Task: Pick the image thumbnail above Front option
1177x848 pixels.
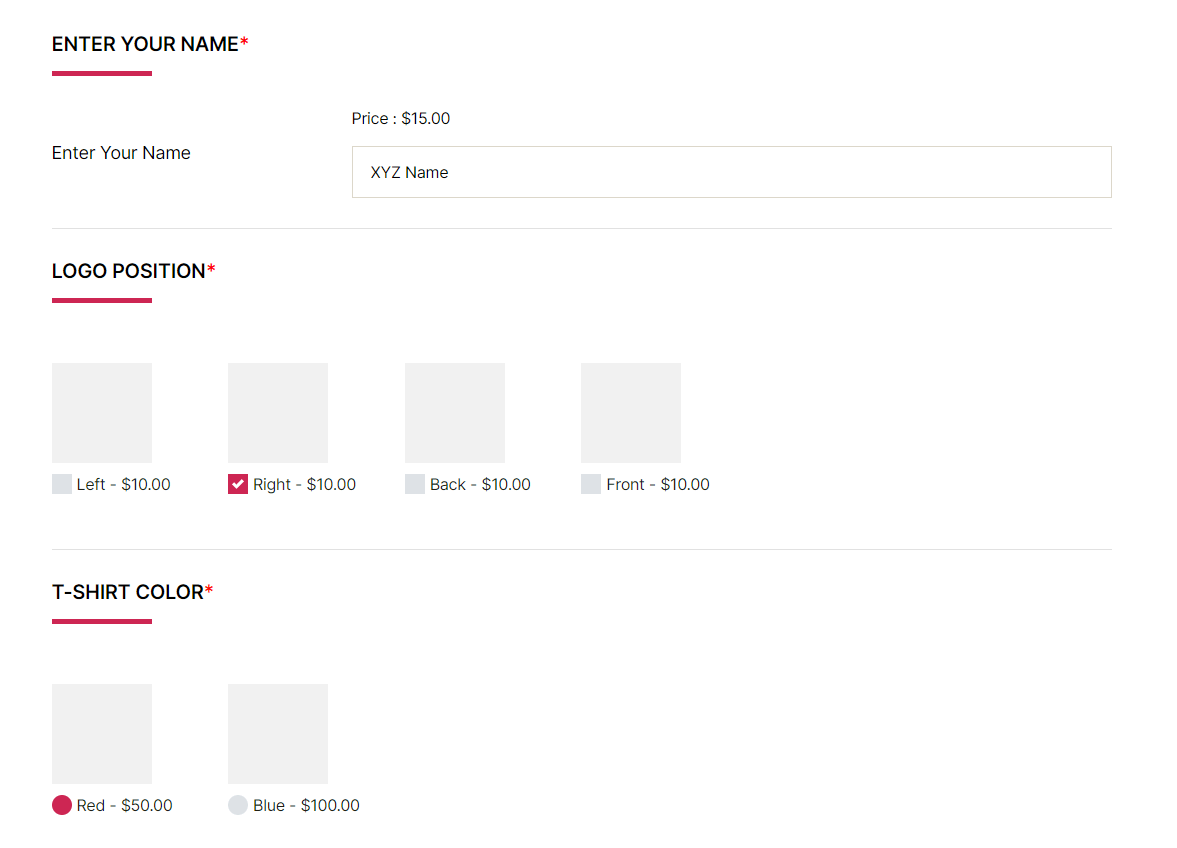Action: [631, 413]
